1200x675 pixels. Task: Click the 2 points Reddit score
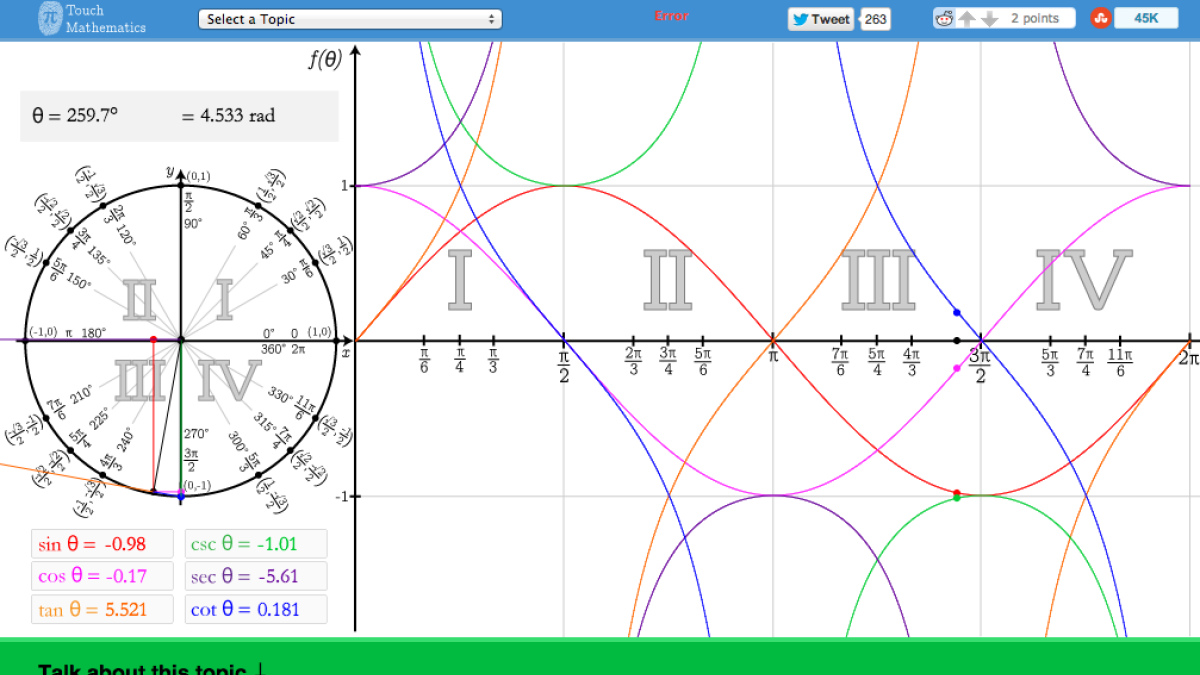tap(1035, 17)
